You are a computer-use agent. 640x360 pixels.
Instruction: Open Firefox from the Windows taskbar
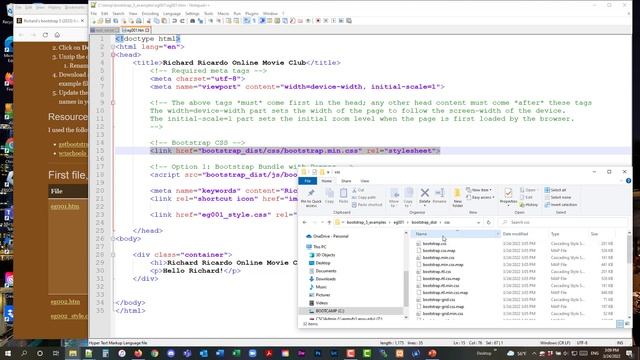(x=138, y=353)
